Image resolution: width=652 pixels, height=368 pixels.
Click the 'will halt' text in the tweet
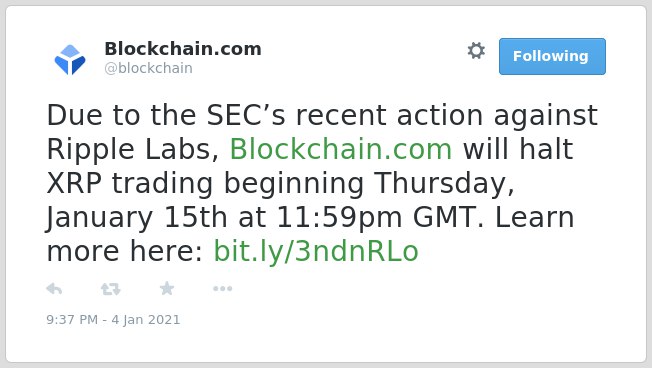(518, 149)
